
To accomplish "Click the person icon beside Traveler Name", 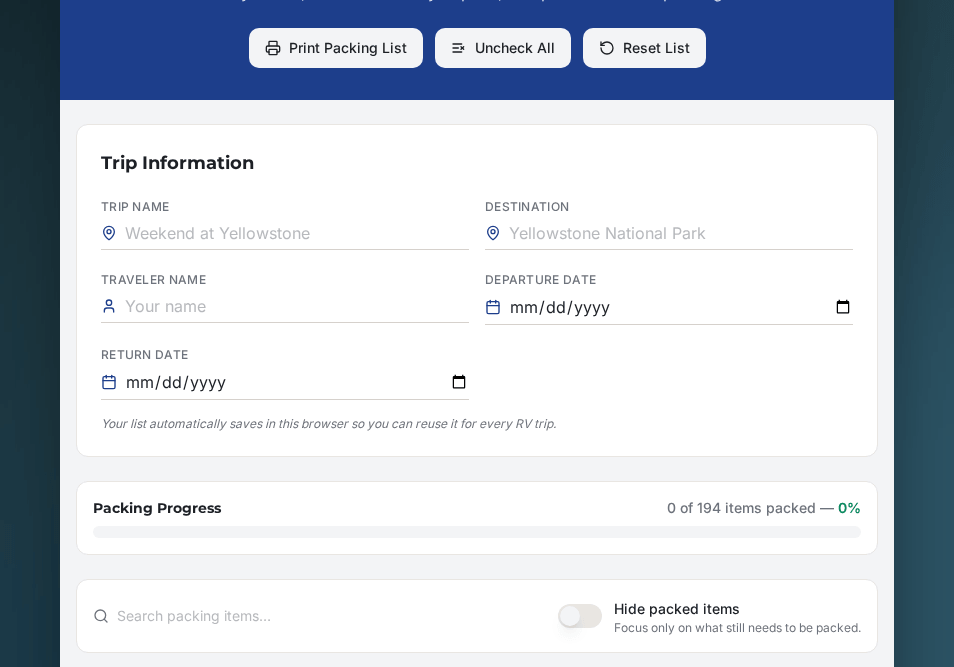I will click(109, 306).
